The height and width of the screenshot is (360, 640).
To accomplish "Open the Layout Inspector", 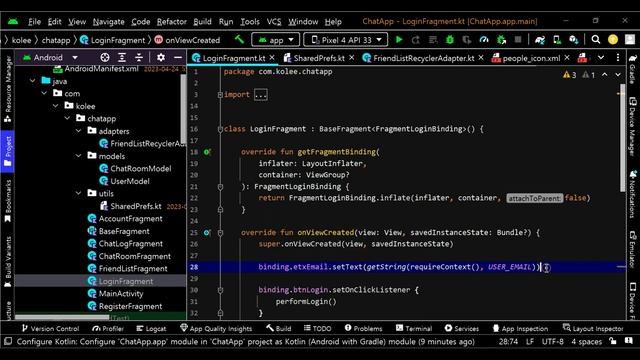I will [x=593, y=328].
